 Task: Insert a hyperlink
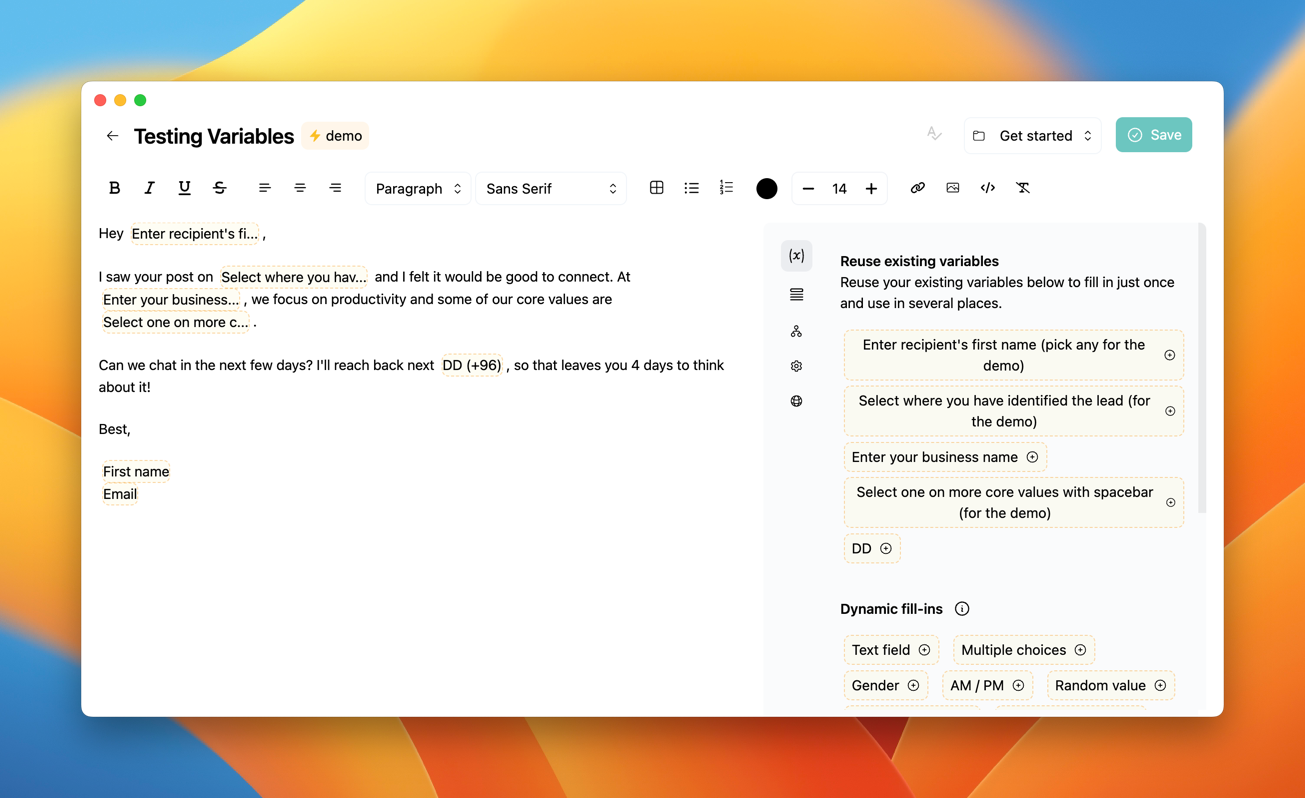pyautogui.click(x=917, y=188)
